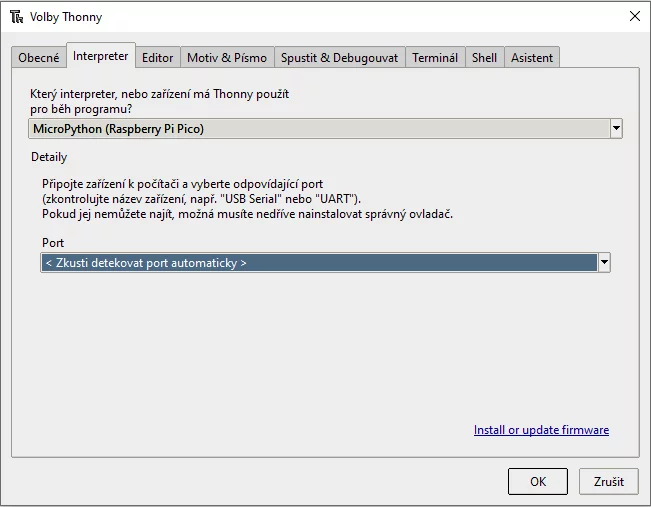Open the Motiv & Písmo tab

tap(227, 57)
